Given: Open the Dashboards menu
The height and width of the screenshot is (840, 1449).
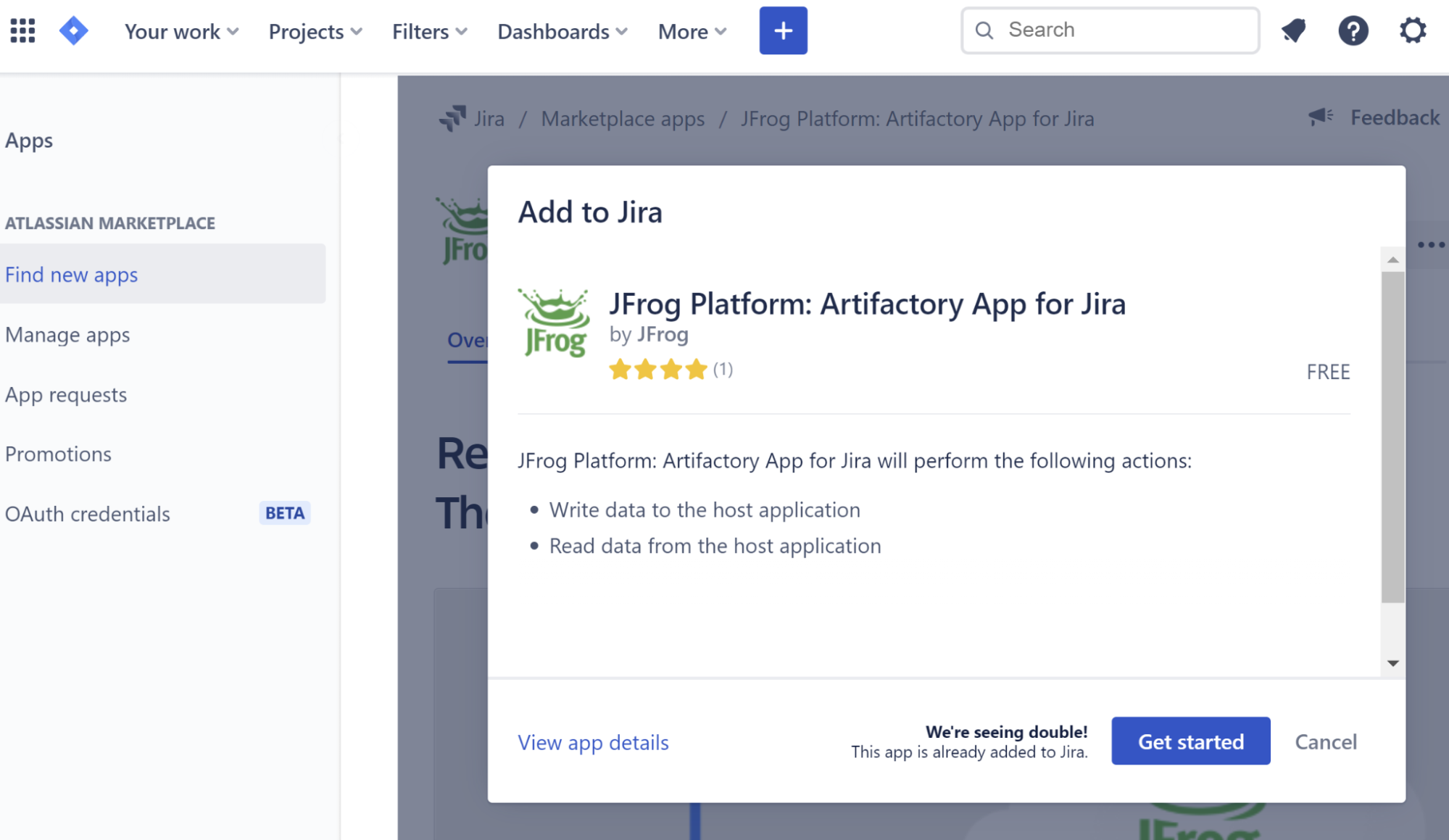Looking at the screenshot, I should [x=562, y=31].
